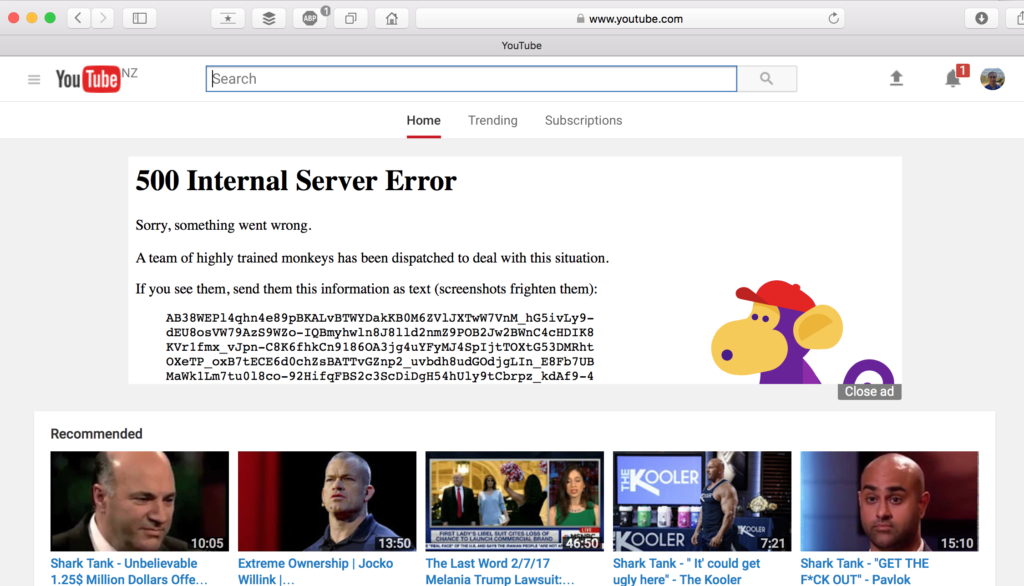
Task: Show Safari downloads icon
Action: (981, 18)
